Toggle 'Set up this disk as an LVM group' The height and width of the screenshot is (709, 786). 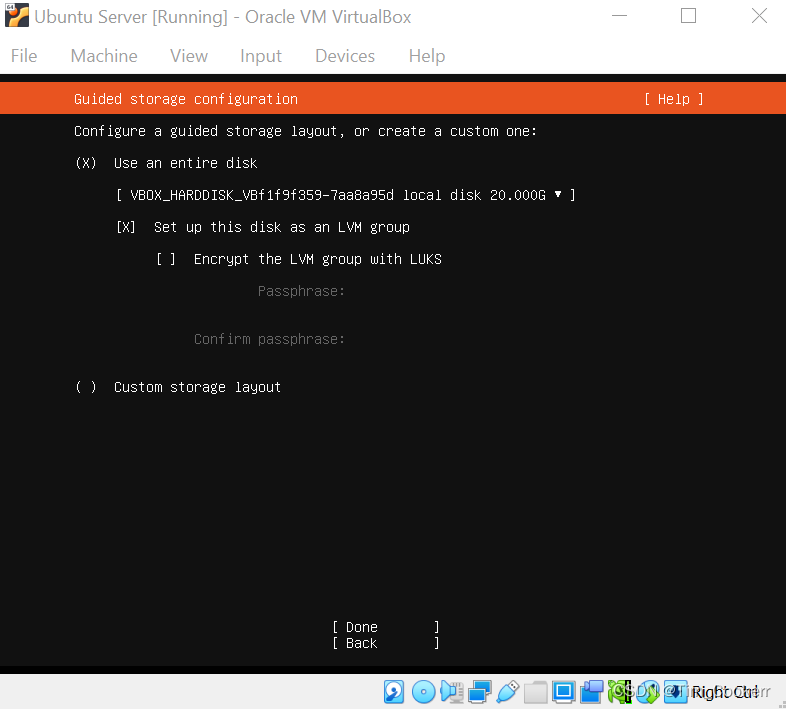[x=126, y=227]
